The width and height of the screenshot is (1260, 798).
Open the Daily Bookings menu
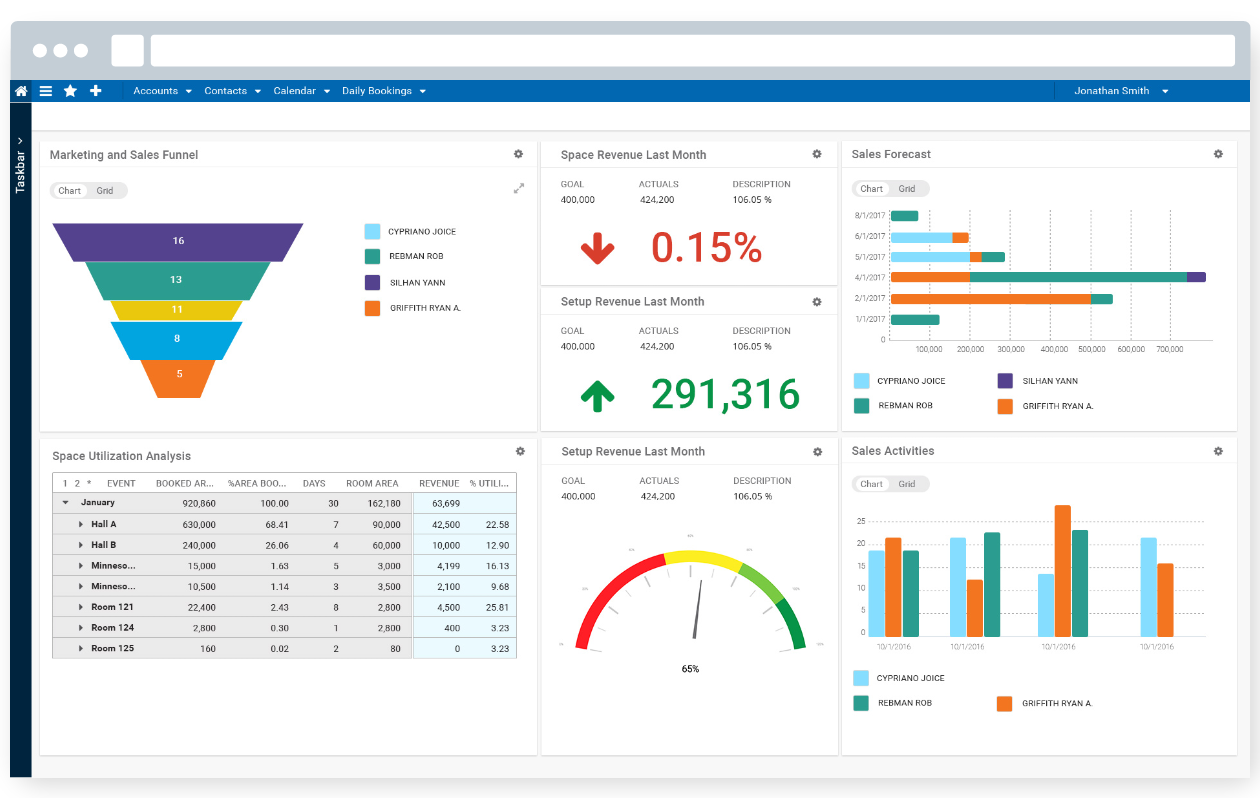383,91
